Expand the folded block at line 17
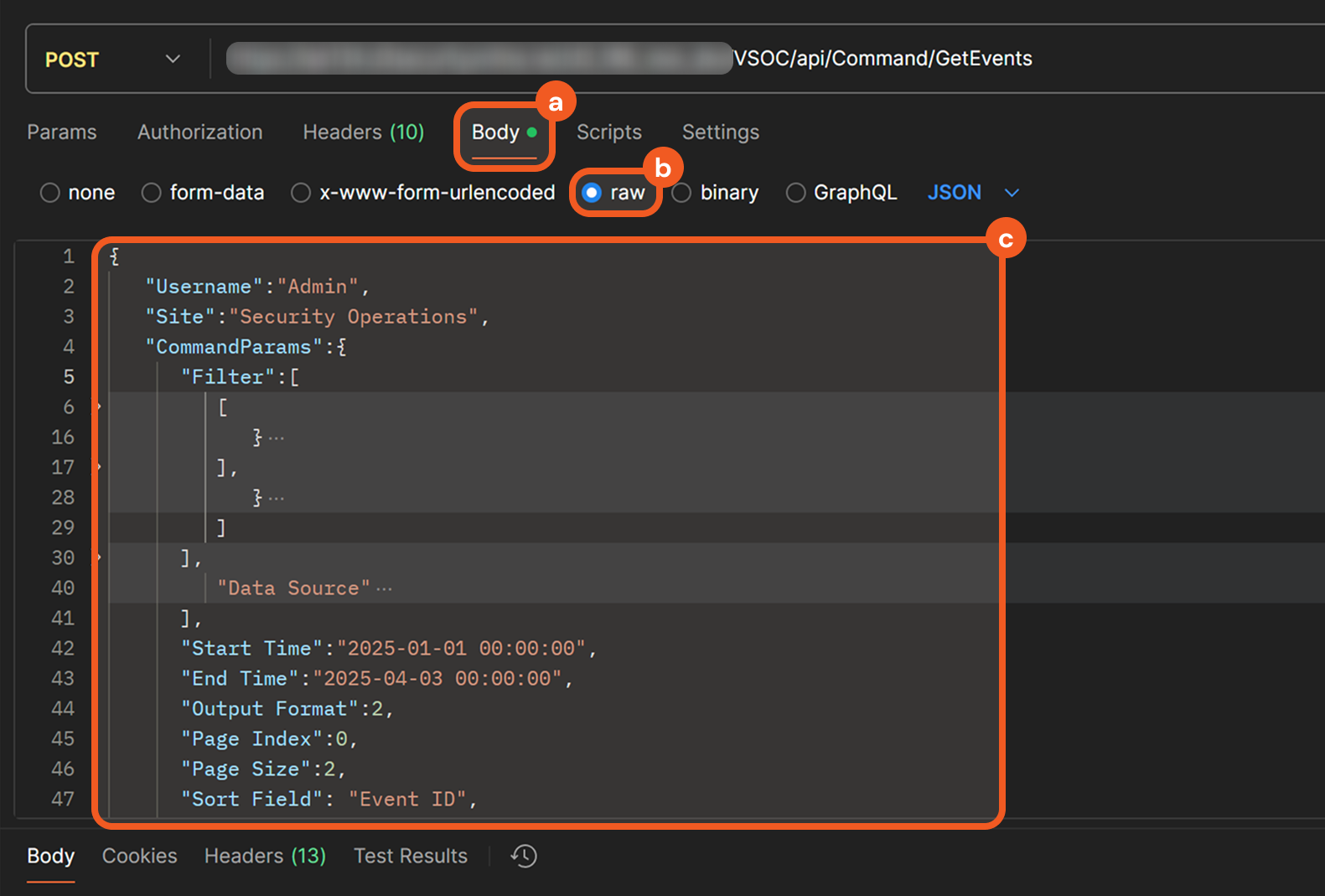The image size is (1325, 896). (x=99, y=468)
